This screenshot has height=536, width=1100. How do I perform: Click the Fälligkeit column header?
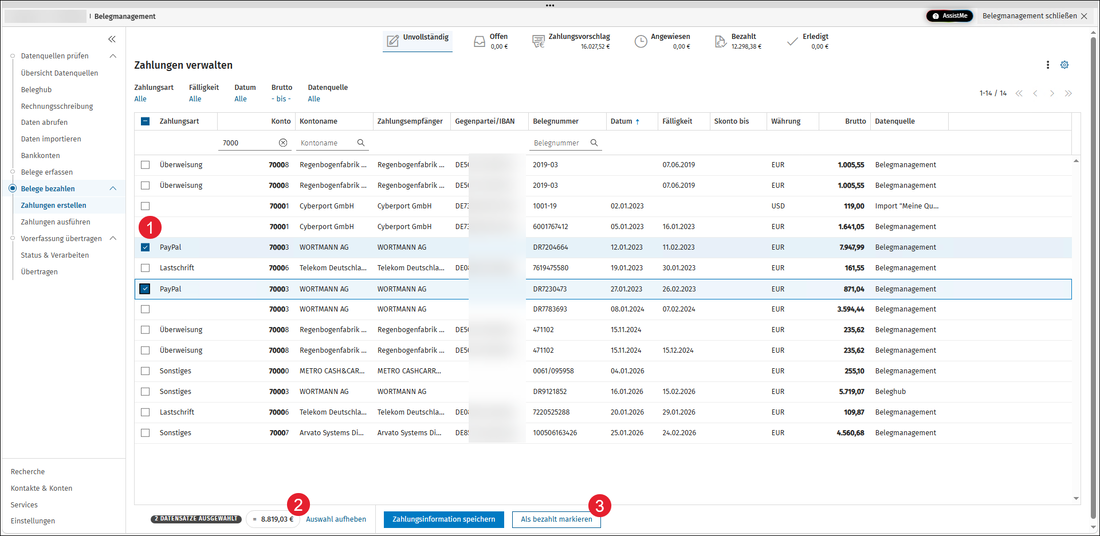click(x=684, y=121)
